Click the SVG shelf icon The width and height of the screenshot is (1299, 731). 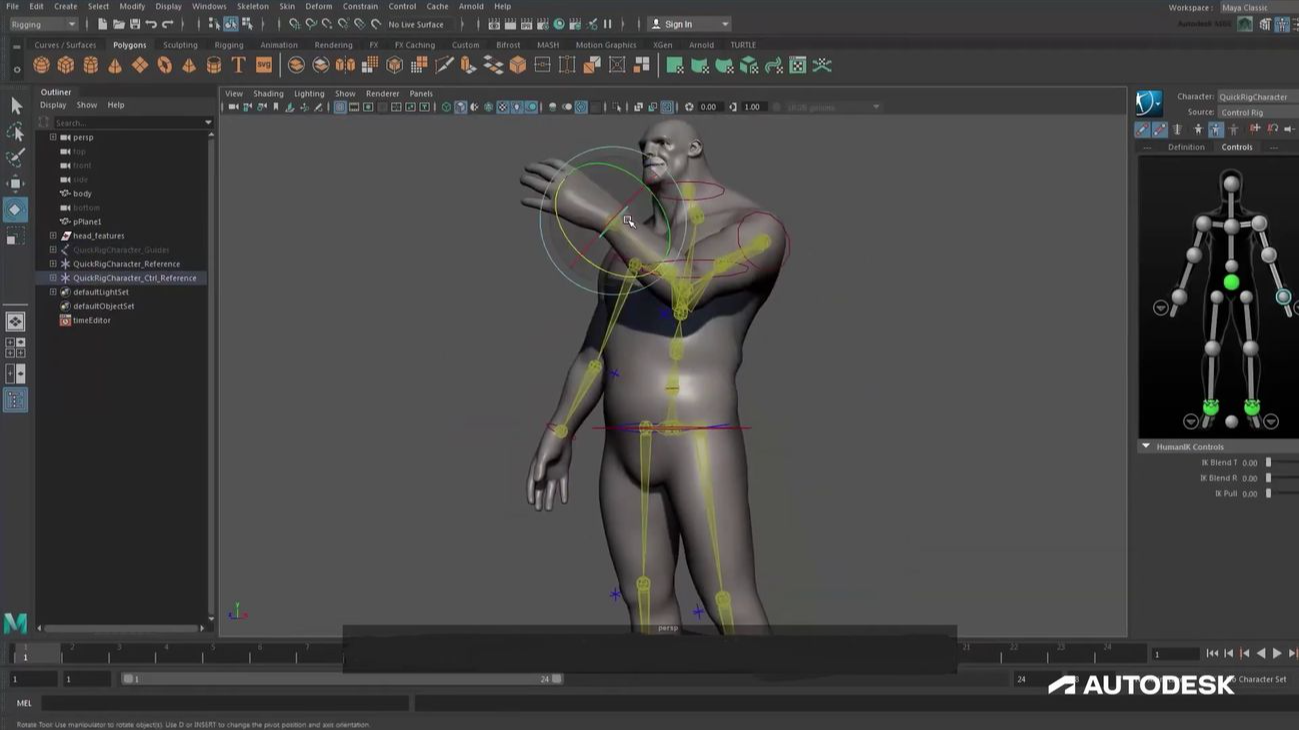point(263,65)
